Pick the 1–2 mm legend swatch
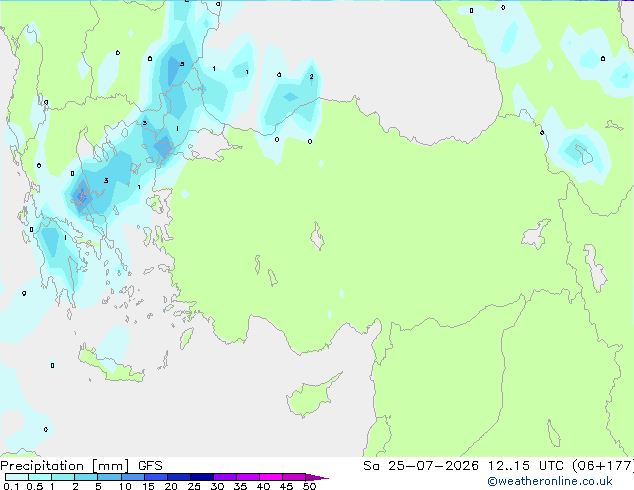The height and width of the screenshot is (490, 634). 63,477
